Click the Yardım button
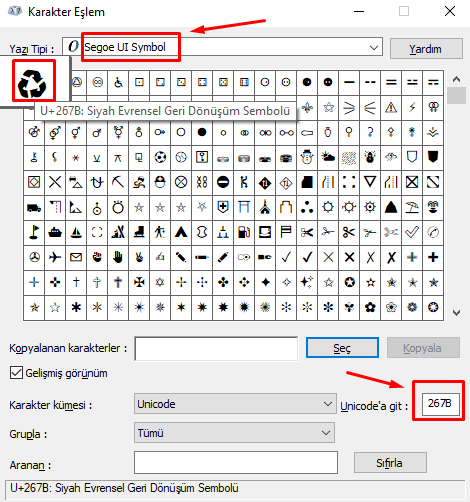 426,49
